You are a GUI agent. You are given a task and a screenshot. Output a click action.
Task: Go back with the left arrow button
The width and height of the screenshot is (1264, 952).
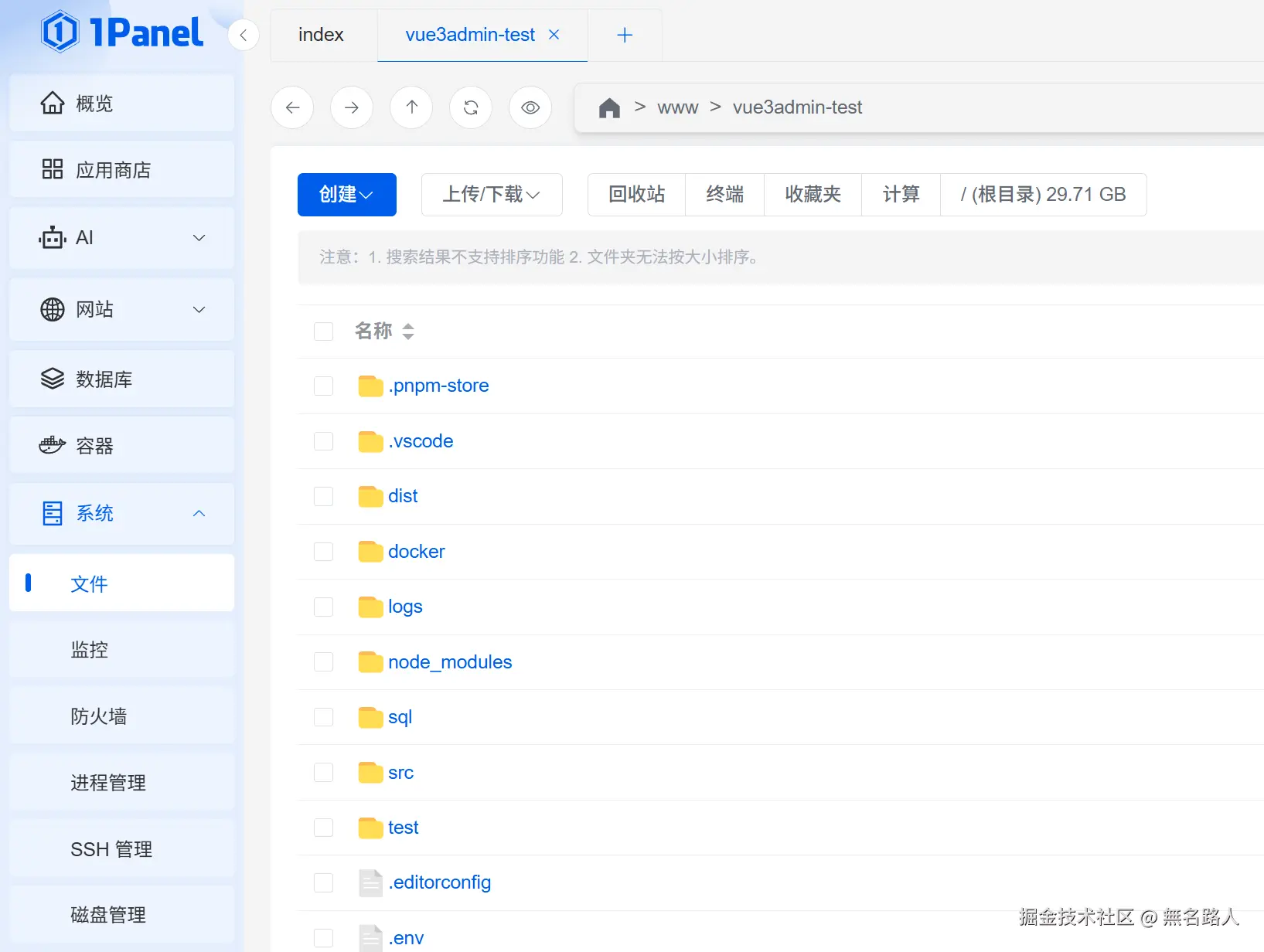point(292,107)
